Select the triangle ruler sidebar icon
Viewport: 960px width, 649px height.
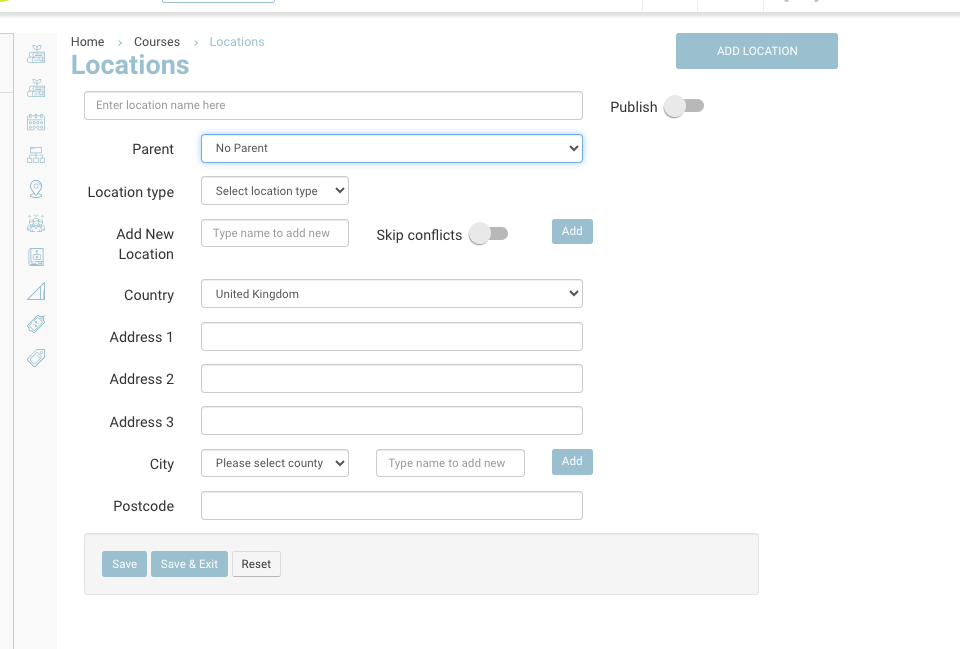click(36, 291)
